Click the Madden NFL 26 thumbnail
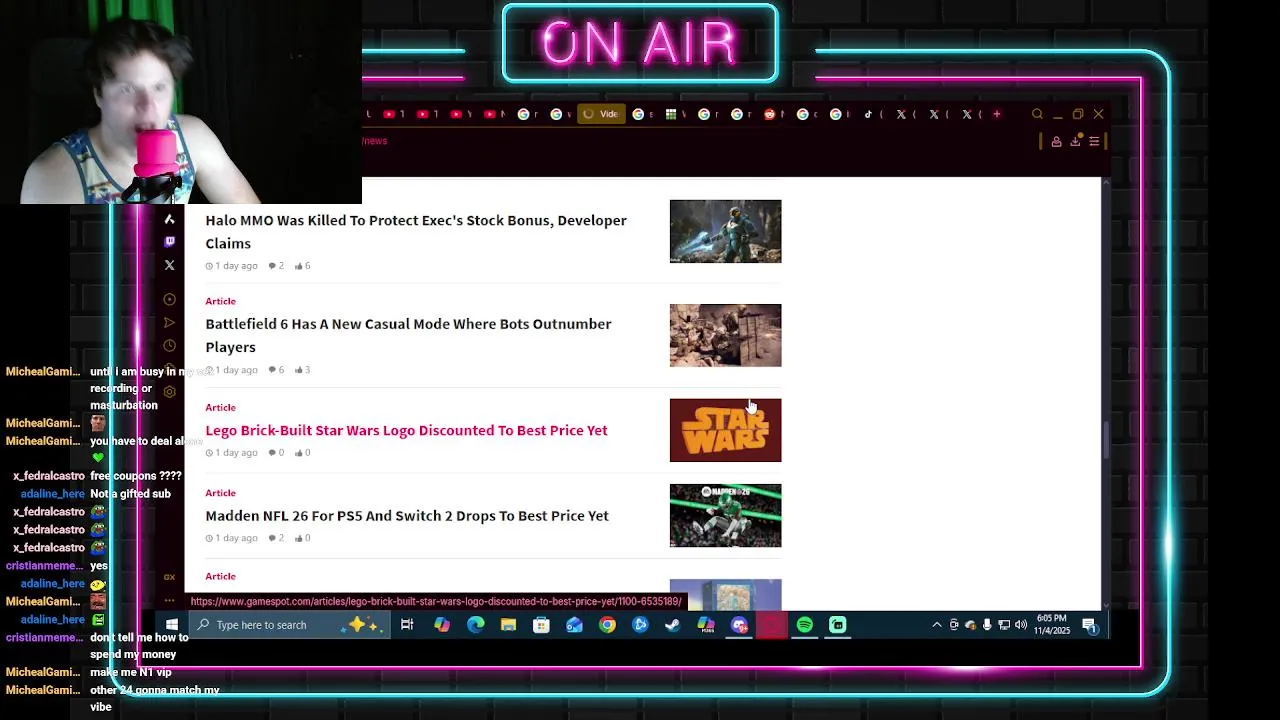 725,516
